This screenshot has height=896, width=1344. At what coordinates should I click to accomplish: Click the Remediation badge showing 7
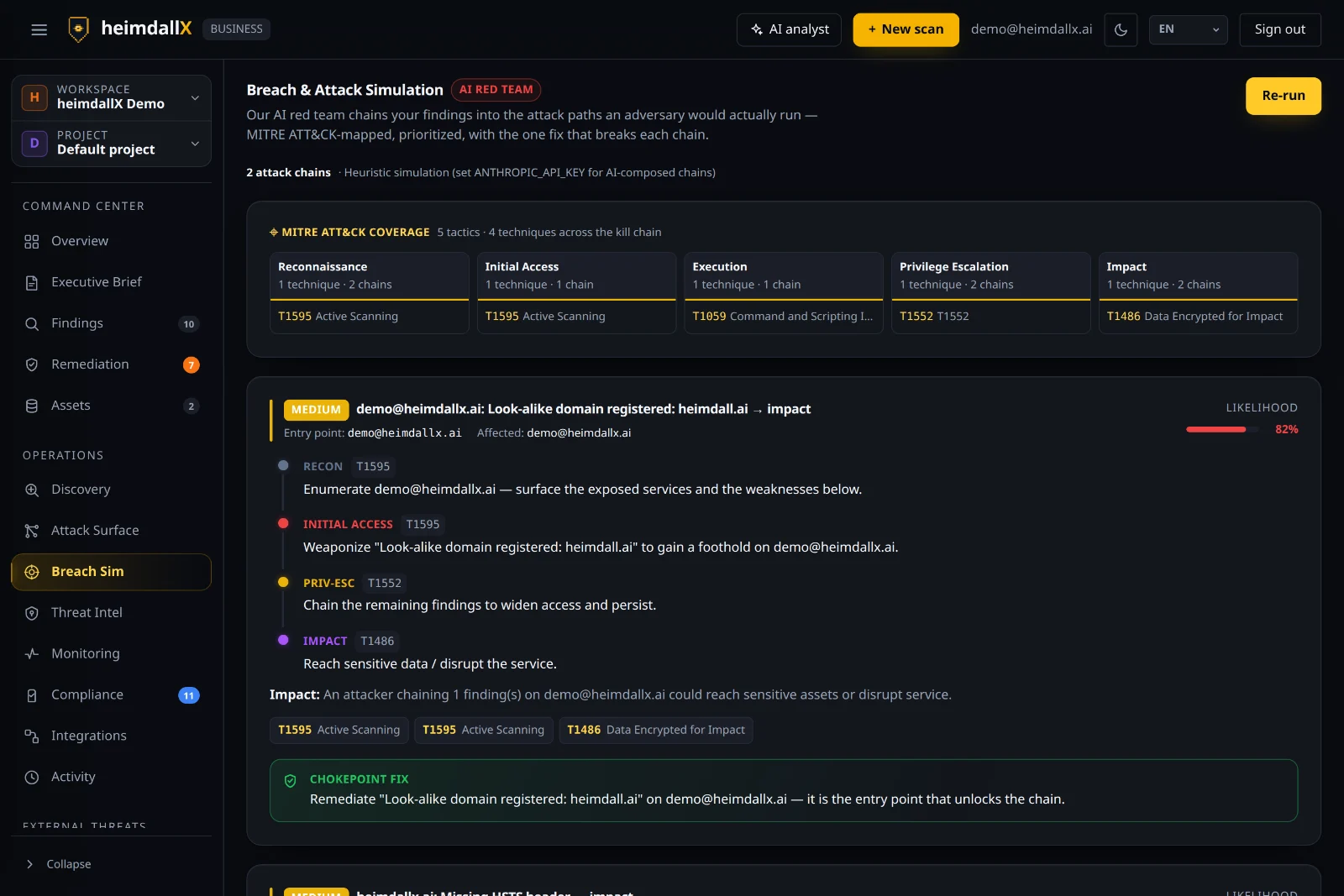192,365
